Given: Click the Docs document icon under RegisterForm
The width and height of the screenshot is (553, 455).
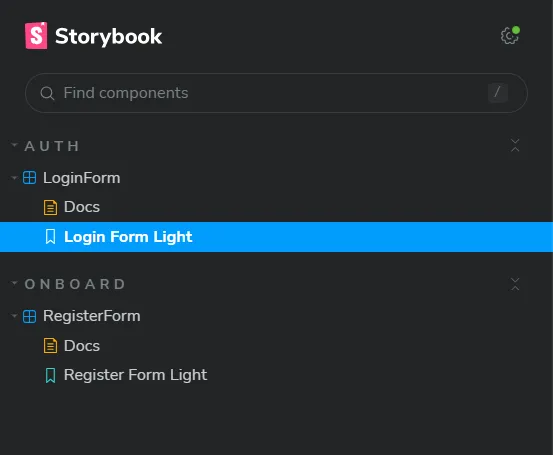Looking at the screenshot, I should 50,346.
